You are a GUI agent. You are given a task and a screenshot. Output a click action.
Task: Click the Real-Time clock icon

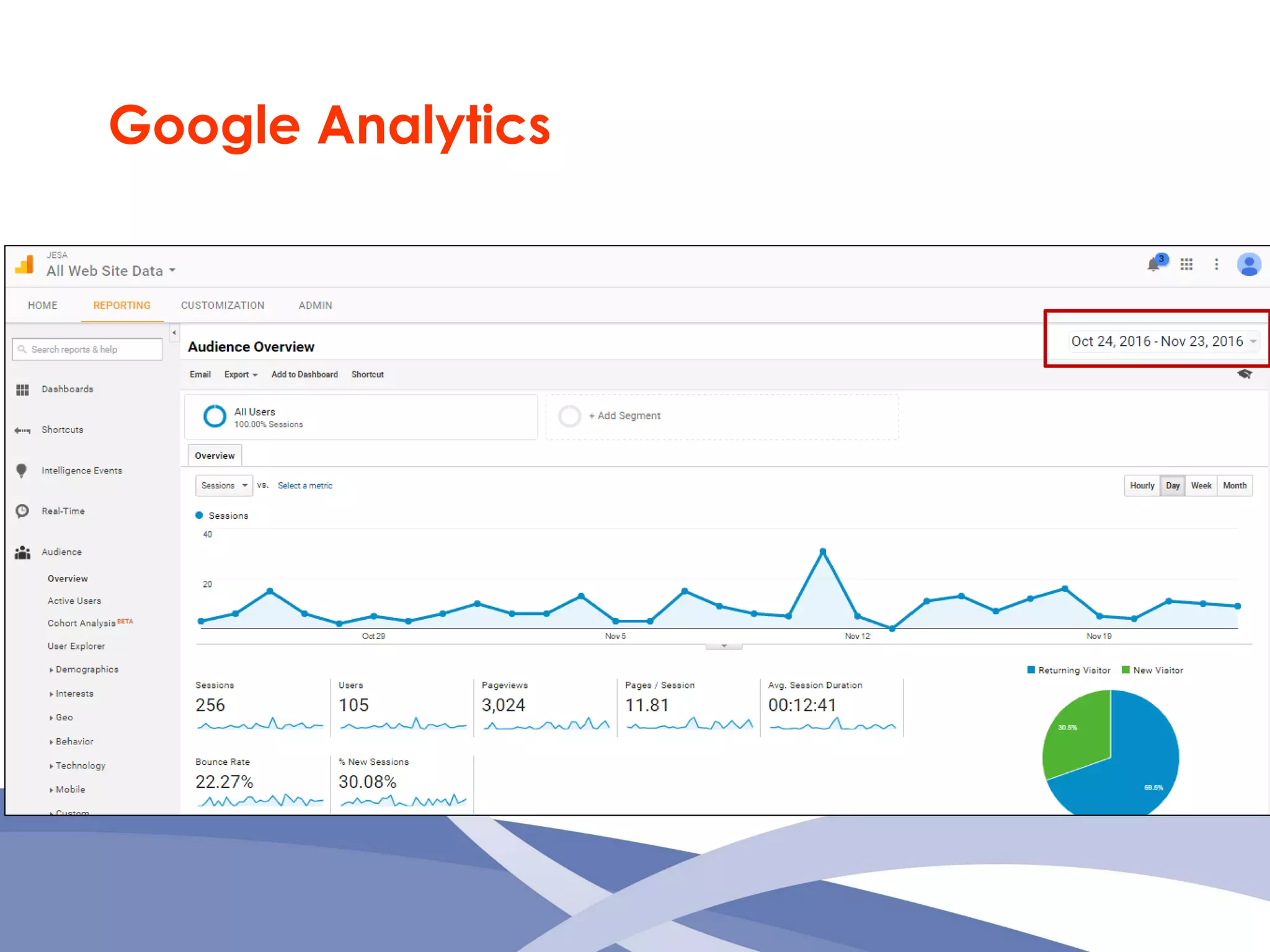point(22,511)
